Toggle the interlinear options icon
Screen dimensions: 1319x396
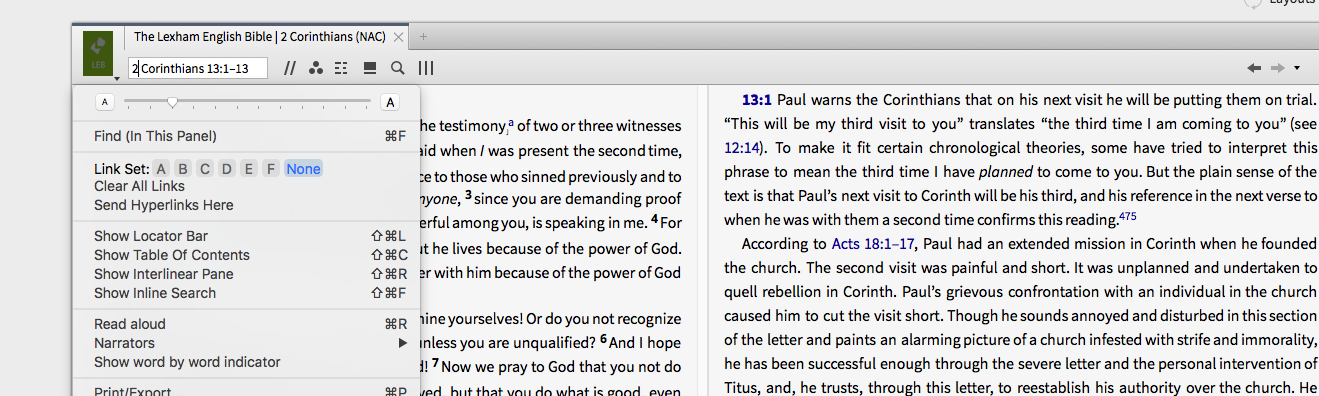point(342,68)
